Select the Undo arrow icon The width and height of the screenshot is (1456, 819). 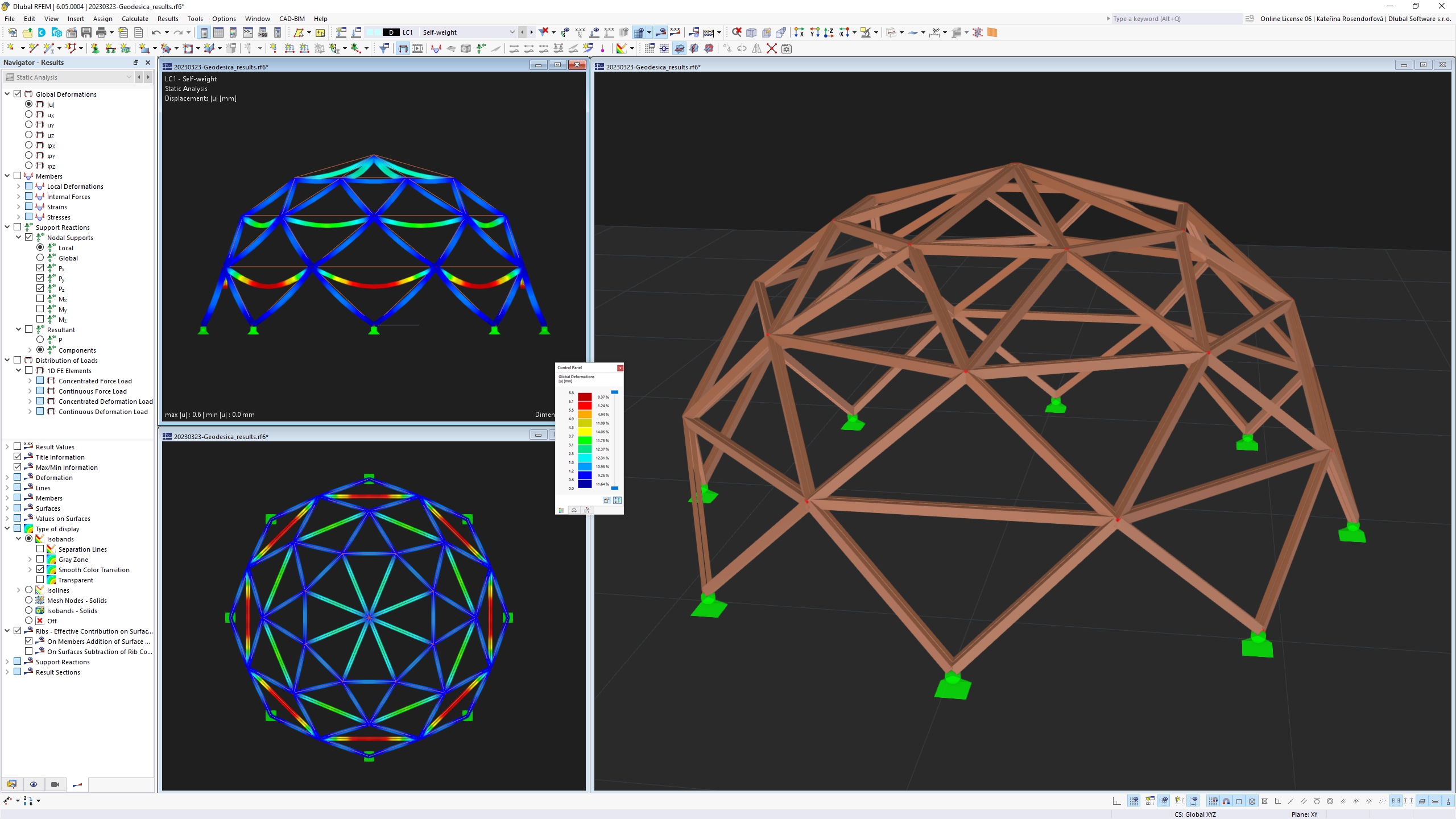[156, 32]
